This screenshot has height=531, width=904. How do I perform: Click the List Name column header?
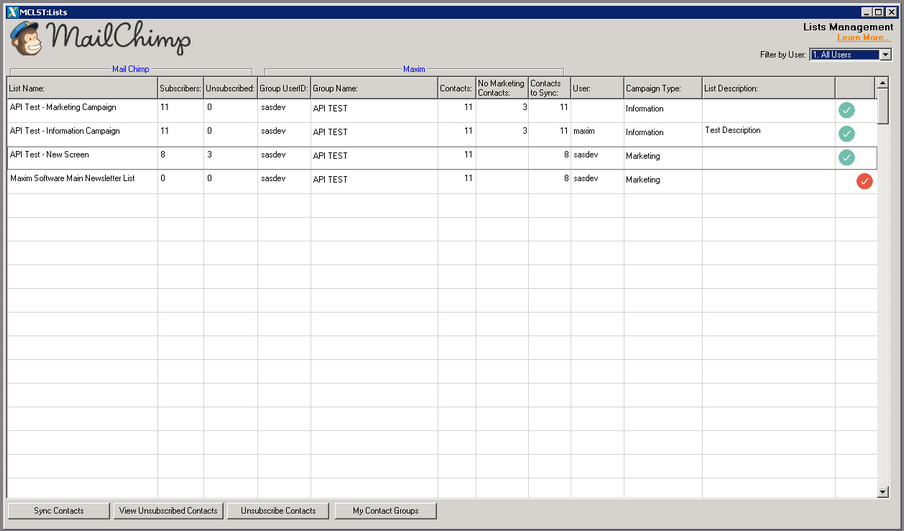(x=82, y=88)
